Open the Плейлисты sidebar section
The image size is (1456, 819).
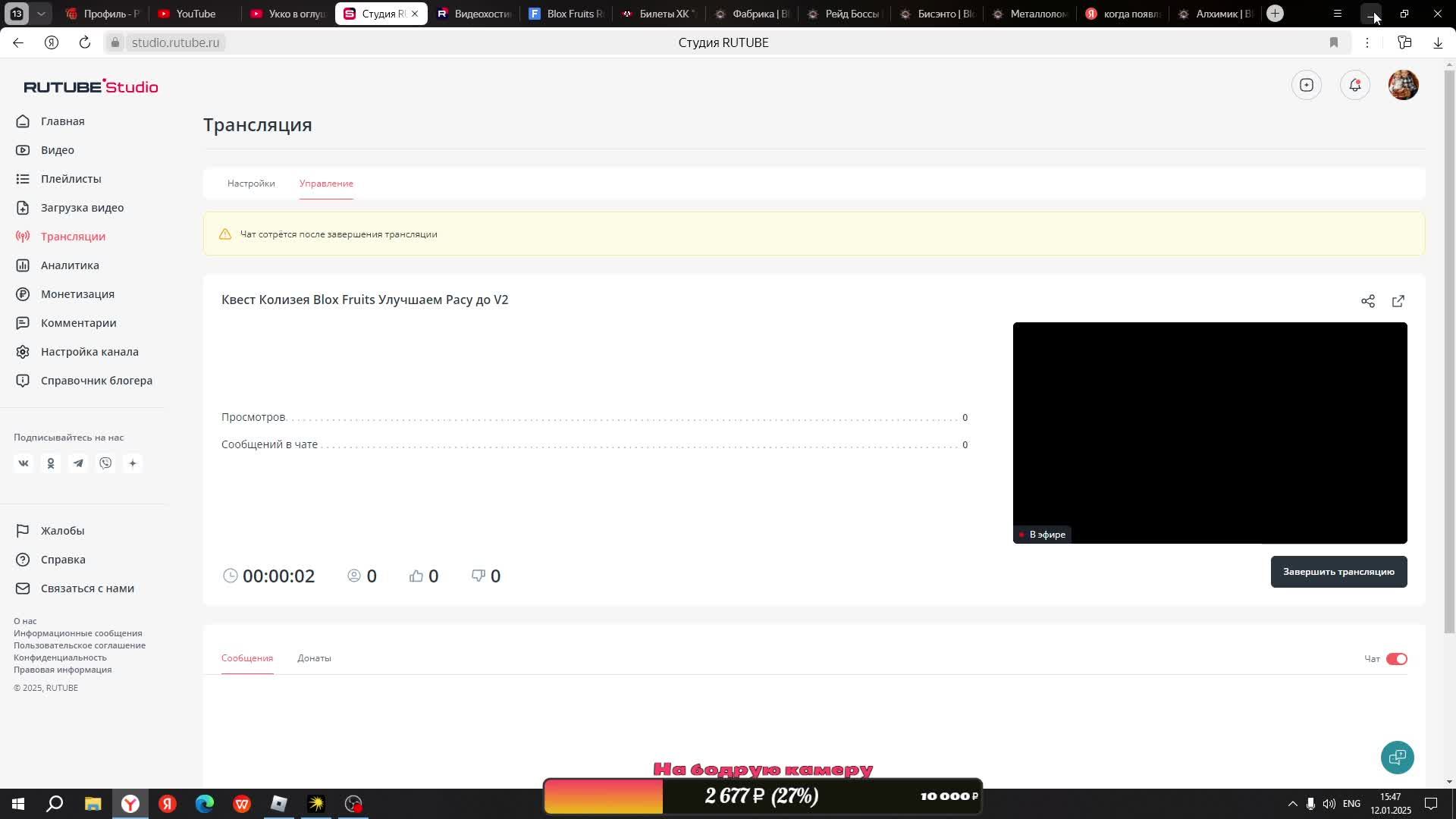(x=71, y=179)
